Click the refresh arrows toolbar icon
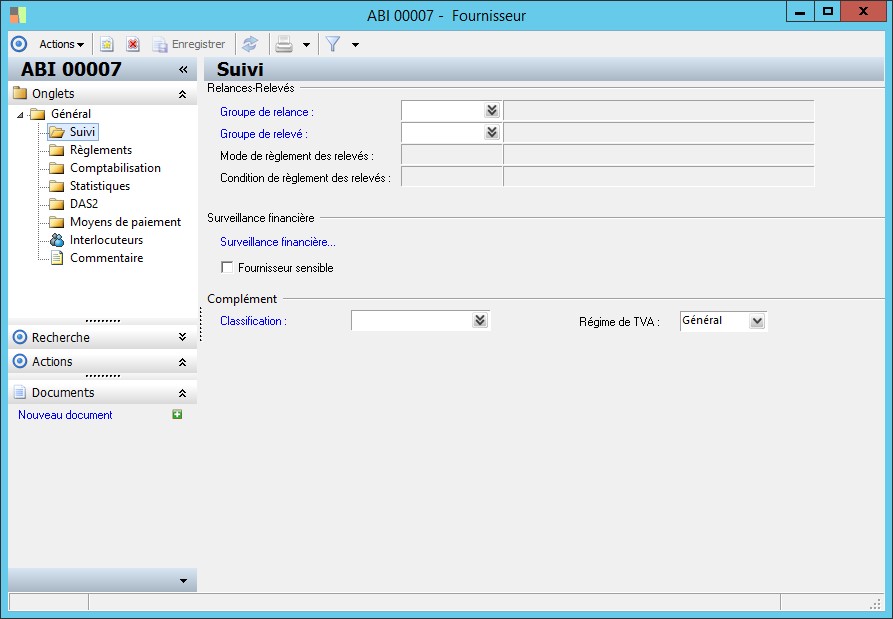 coord(250,44)
